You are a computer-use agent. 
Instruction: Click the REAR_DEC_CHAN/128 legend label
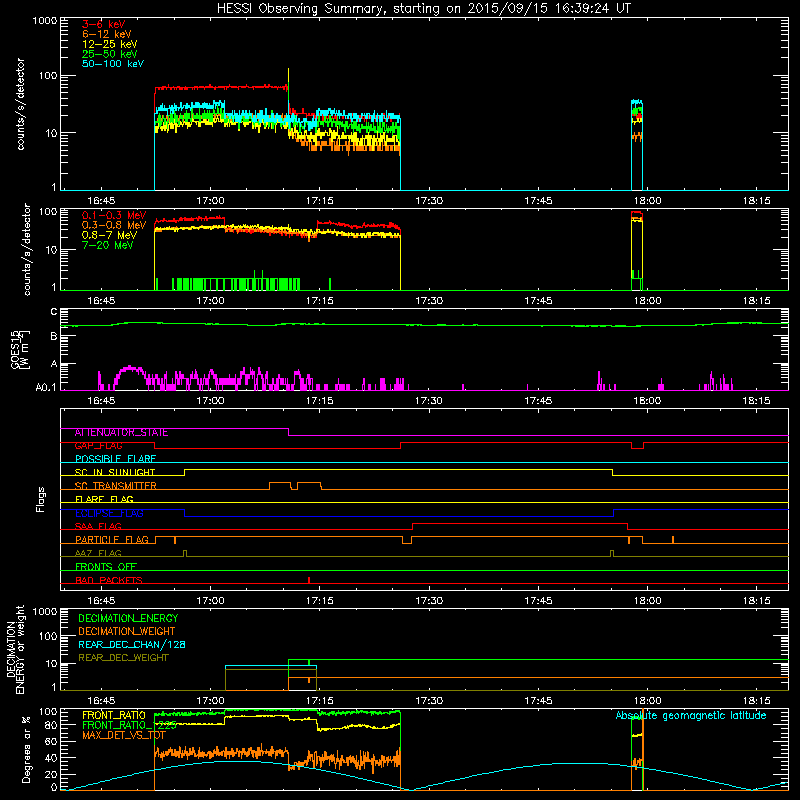[x=132, y=644]
